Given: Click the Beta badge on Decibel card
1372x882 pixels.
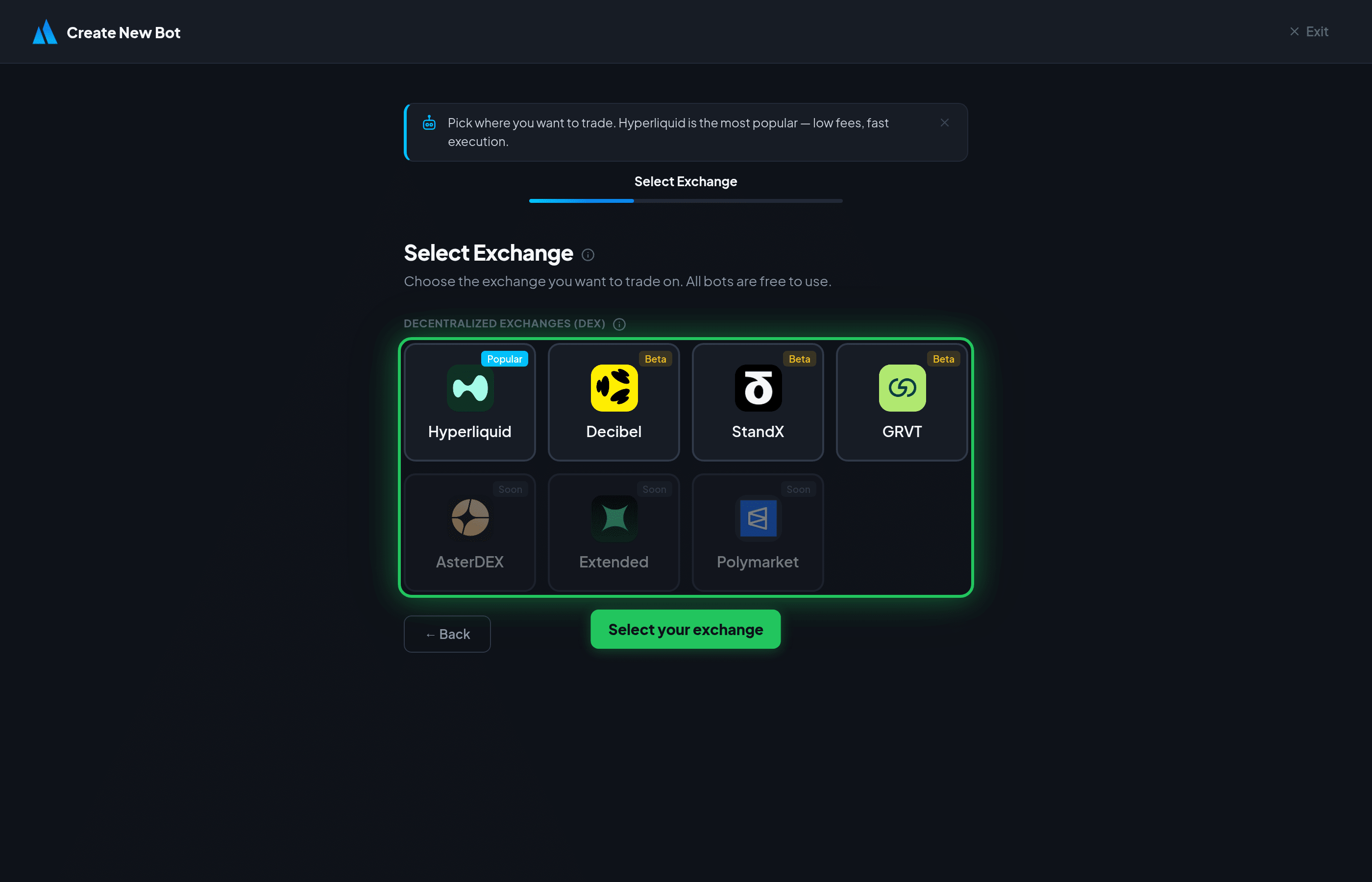Looking at the screenshot, I should pos(655,359).
